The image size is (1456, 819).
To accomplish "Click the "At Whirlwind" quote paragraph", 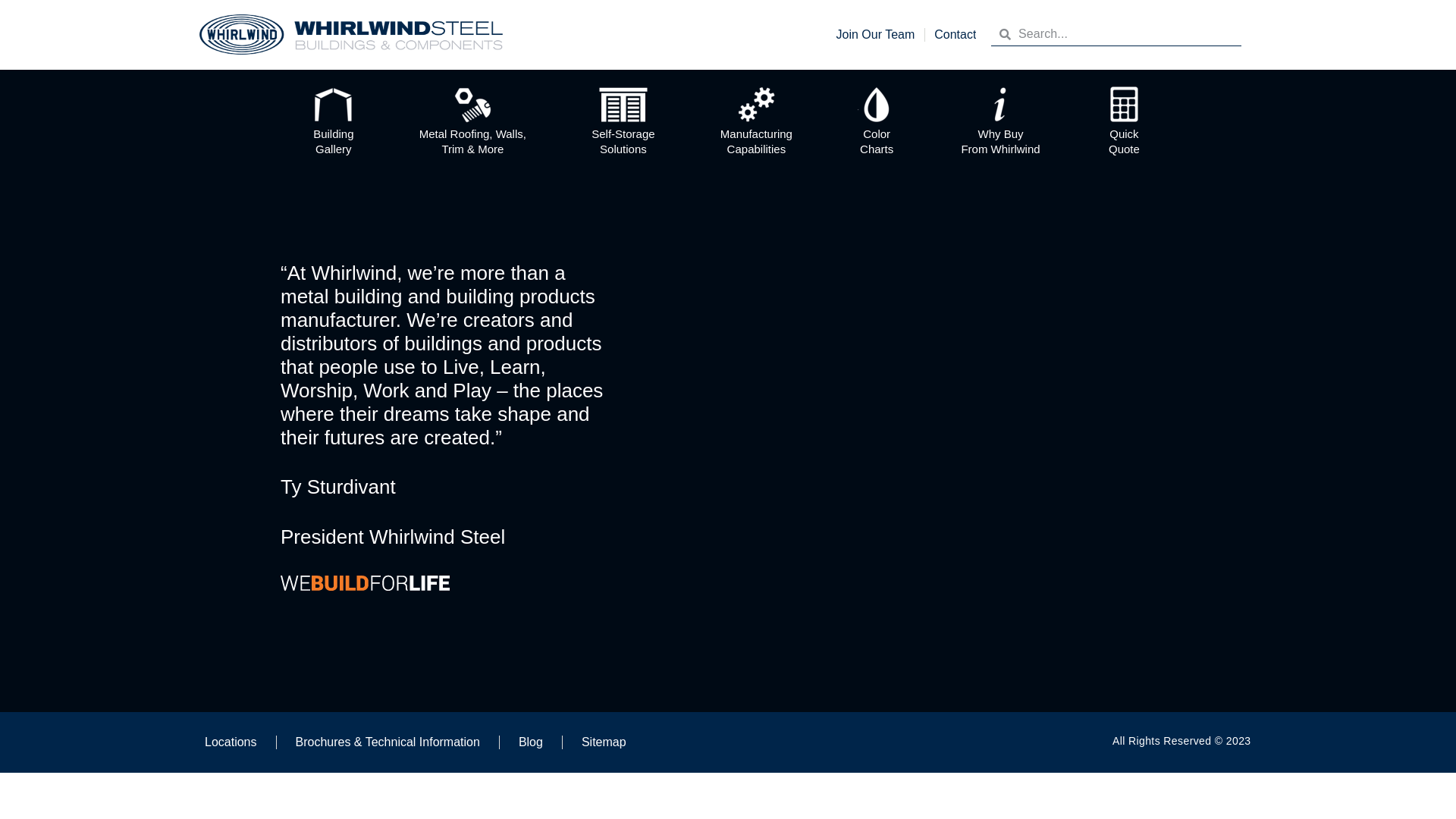I will point(442,355).
